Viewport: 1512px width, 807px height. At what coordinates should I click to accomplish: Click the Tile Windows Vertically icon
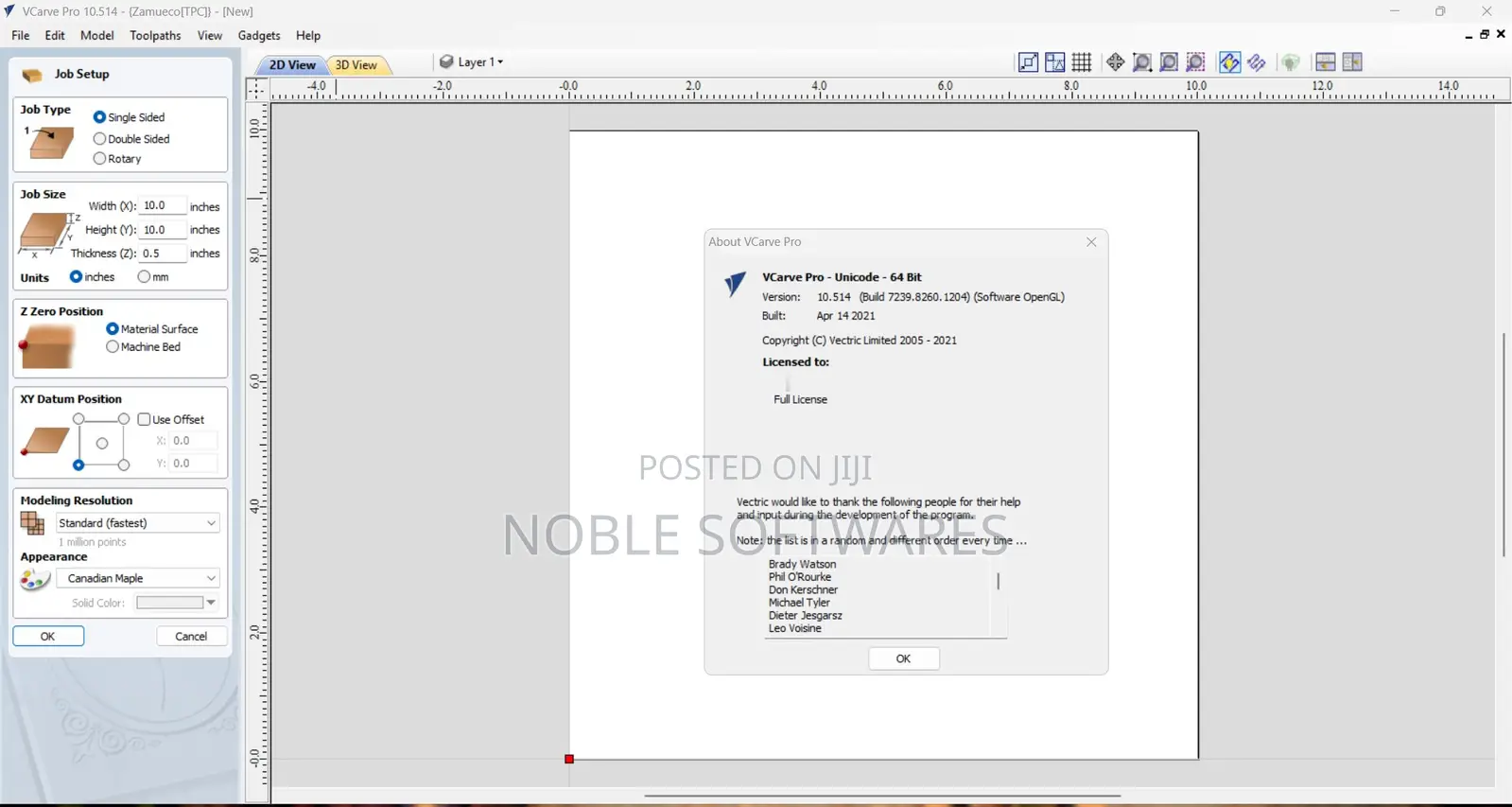[1352, 62]
